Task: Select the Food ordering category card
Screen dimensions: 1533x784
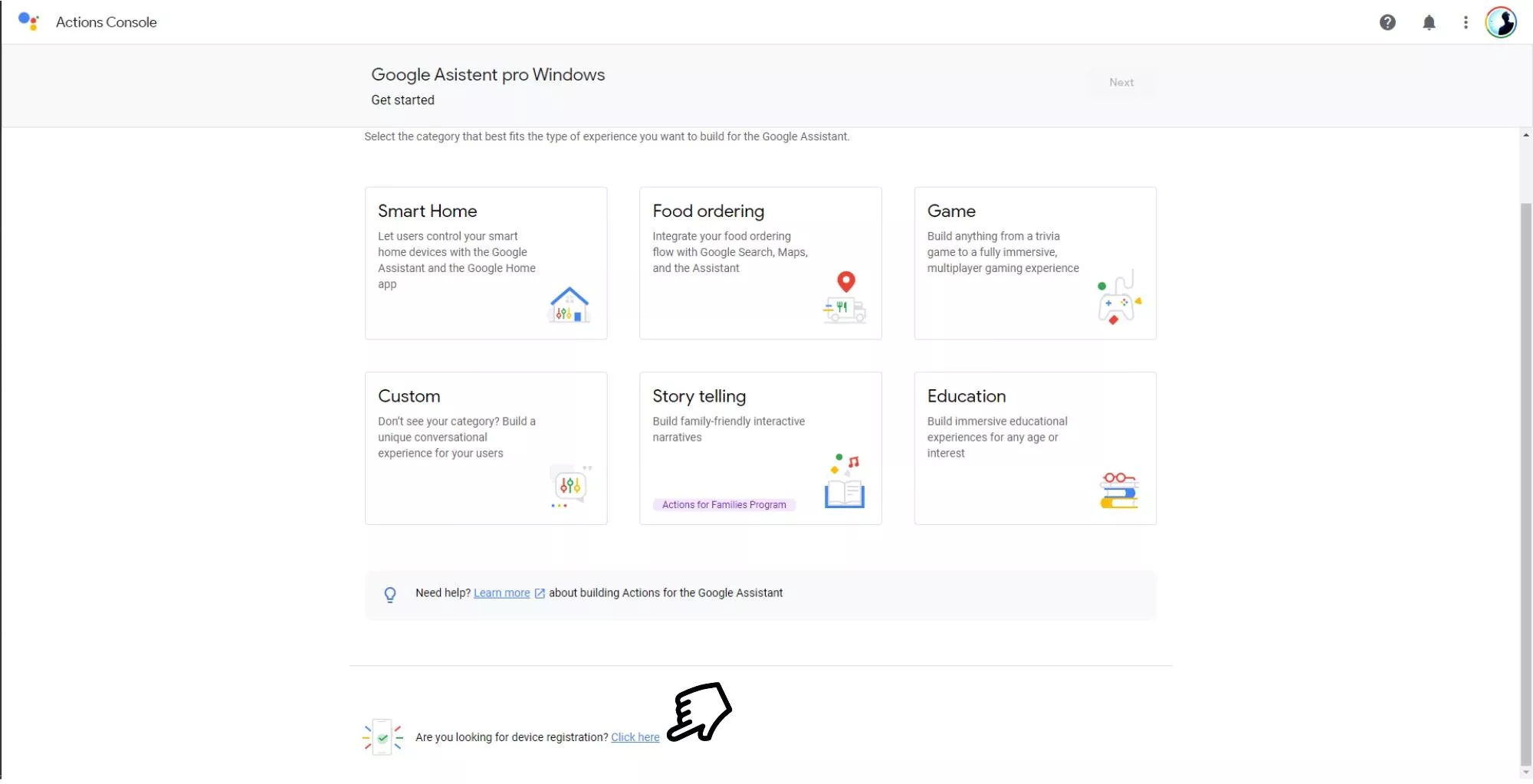Action: click(760, 263)
